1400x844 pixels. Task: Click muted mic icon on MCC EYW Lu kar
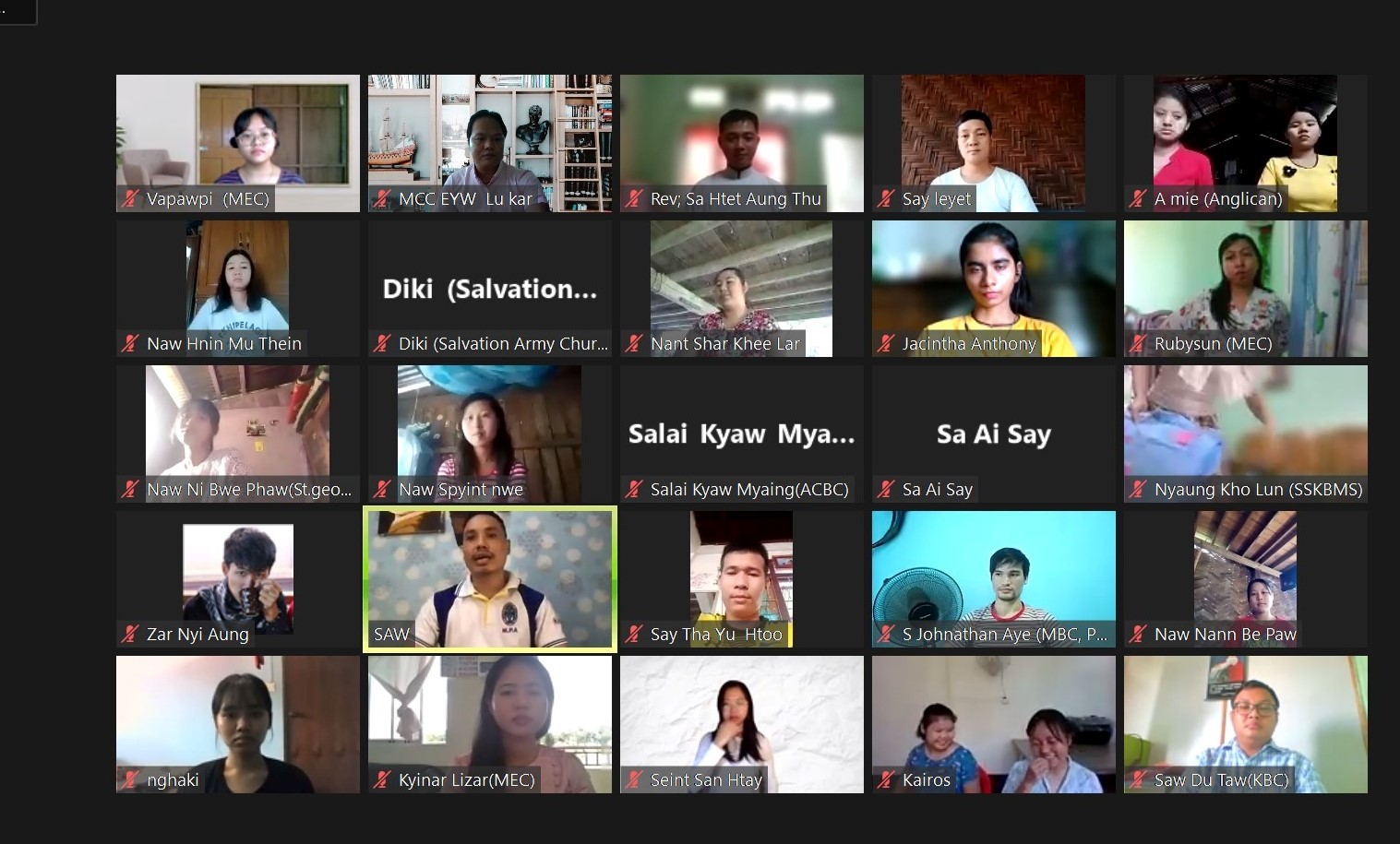(382, 198)
